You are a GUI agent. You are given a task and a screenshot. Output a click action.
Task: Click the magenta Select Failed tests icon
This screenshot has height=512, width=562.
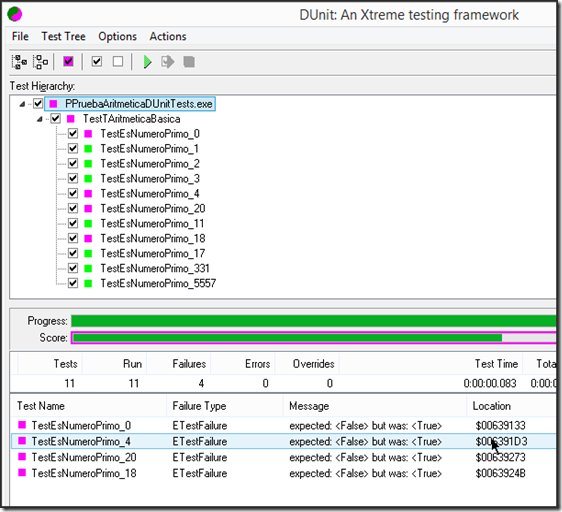[x=68, y=62]
